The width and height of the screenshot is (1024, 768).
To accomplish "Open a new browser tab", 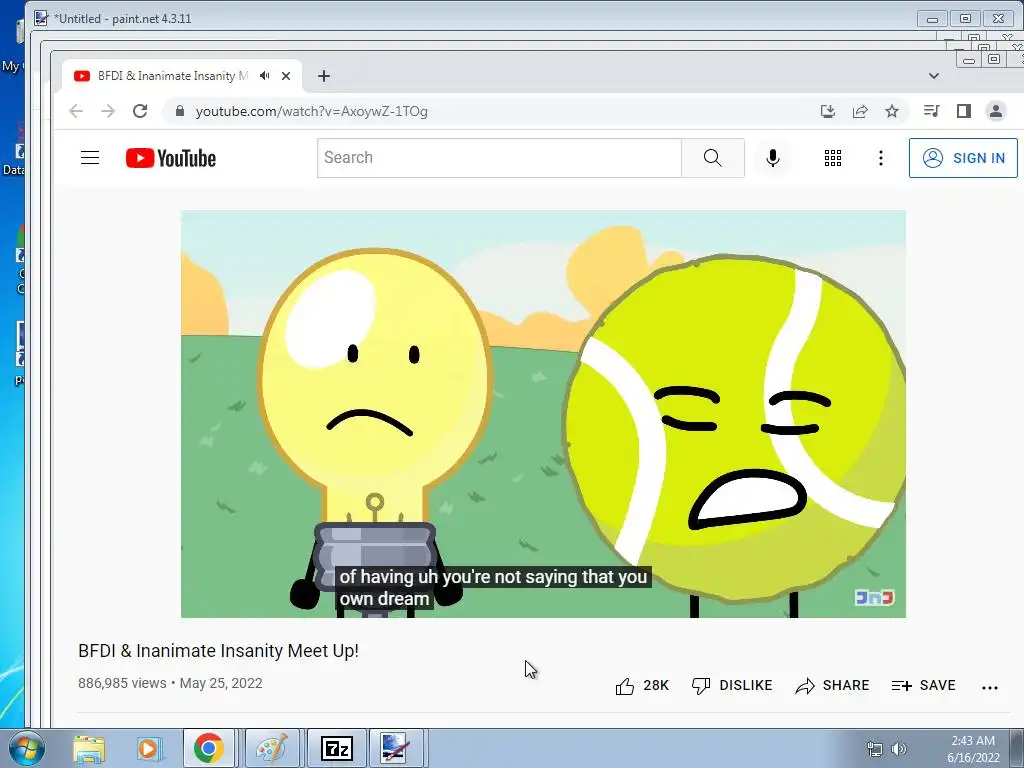I will click(x=324, y=76).
